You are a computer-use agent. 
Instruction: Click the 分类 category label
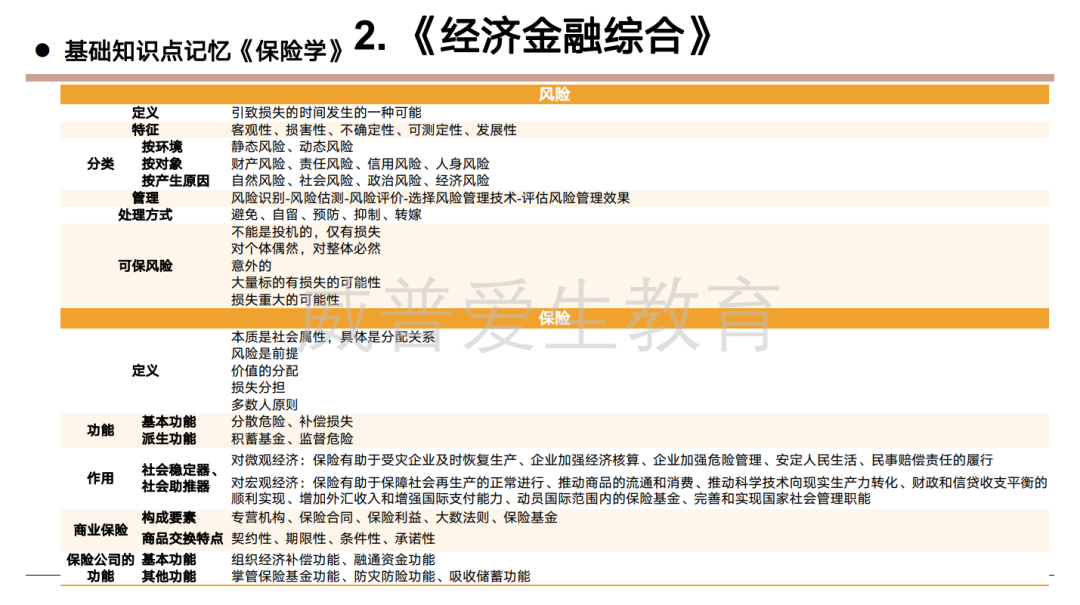click(x=101, y=164)
